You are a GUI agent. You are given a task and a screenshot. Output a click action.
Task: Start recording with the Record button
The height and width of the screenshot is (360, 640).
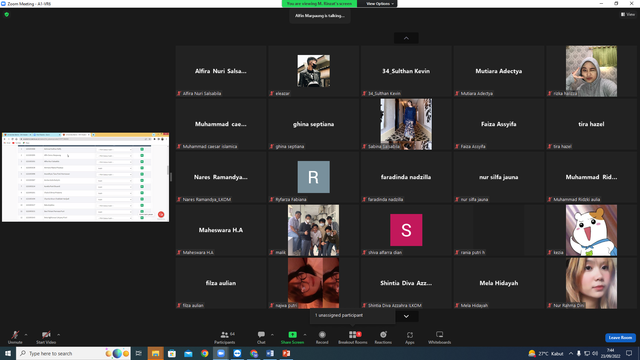point(322,337)
